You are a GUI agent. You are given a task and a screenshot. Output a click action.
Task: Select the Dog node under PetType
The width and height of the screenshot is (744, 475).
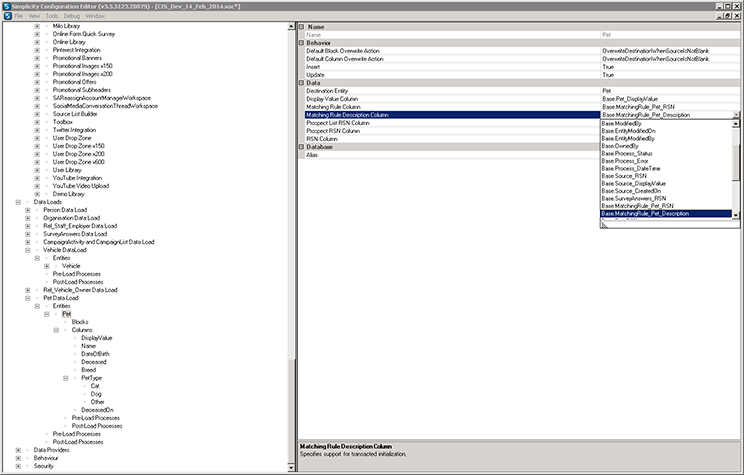coord(96,394)
